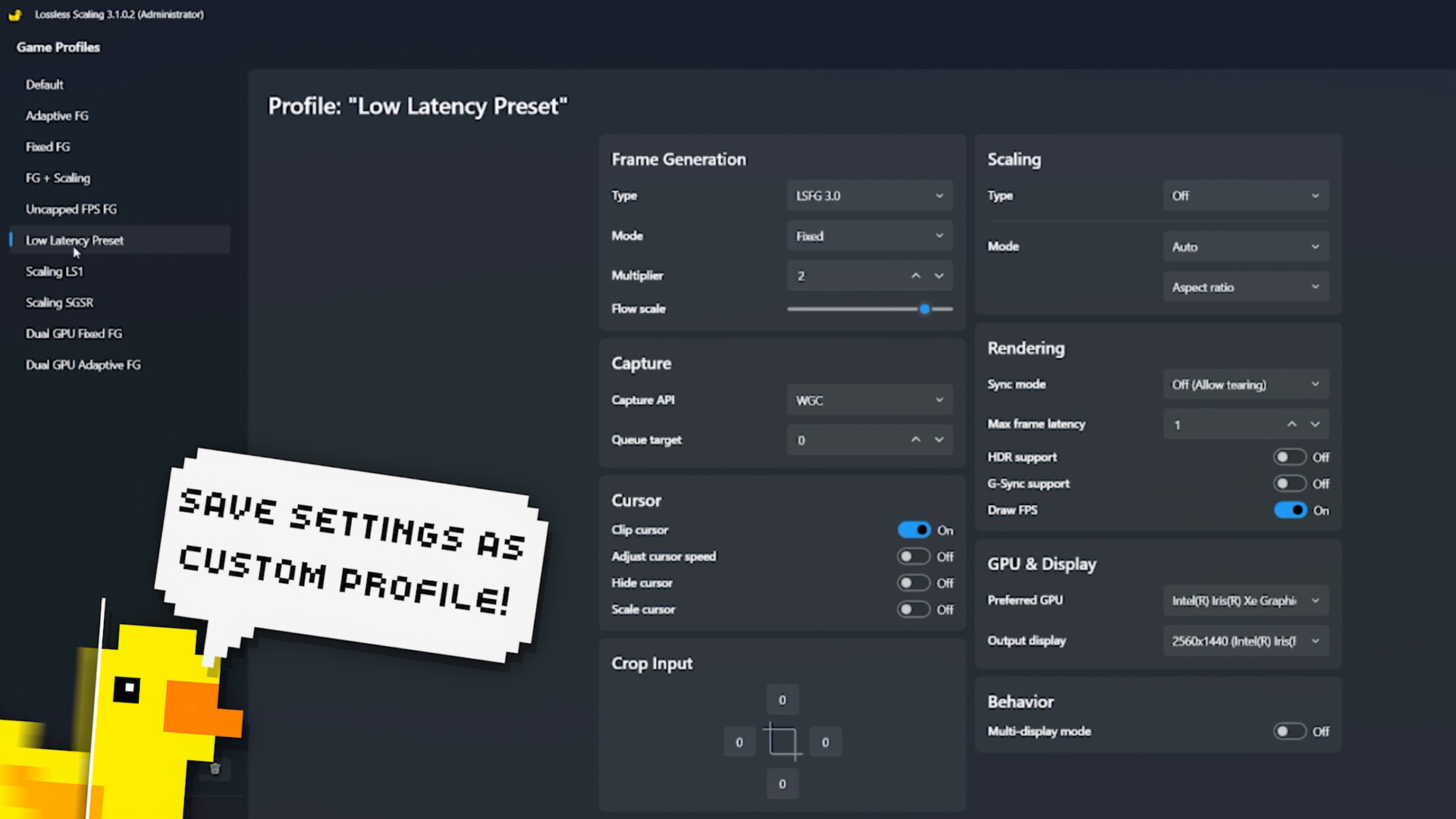
Task: Switch to the Scaling SGSR profile
Action: click(x=60, y=302)
